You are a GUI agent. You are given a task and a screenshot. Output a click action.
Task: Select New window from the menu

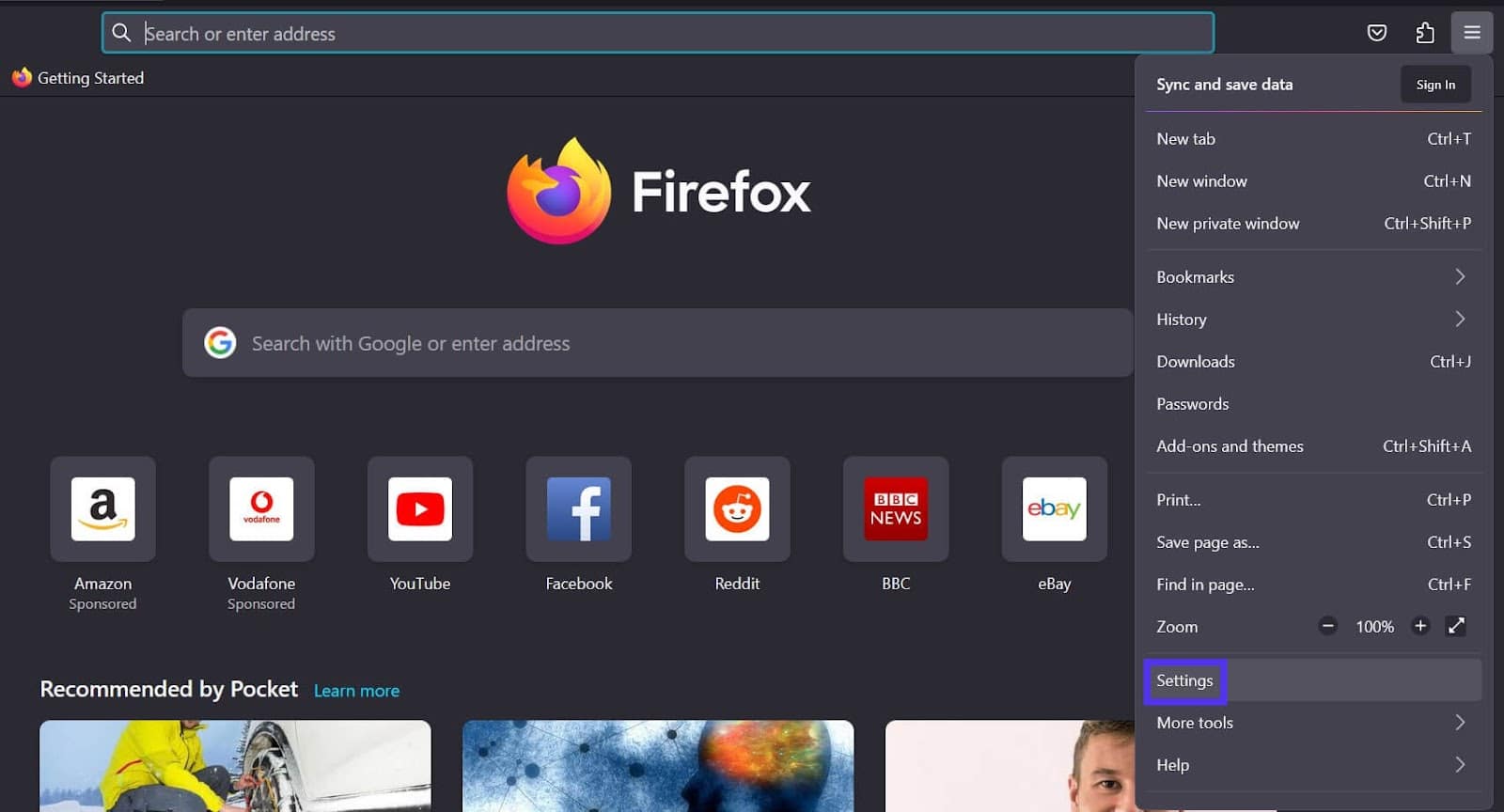point(1313,180)
